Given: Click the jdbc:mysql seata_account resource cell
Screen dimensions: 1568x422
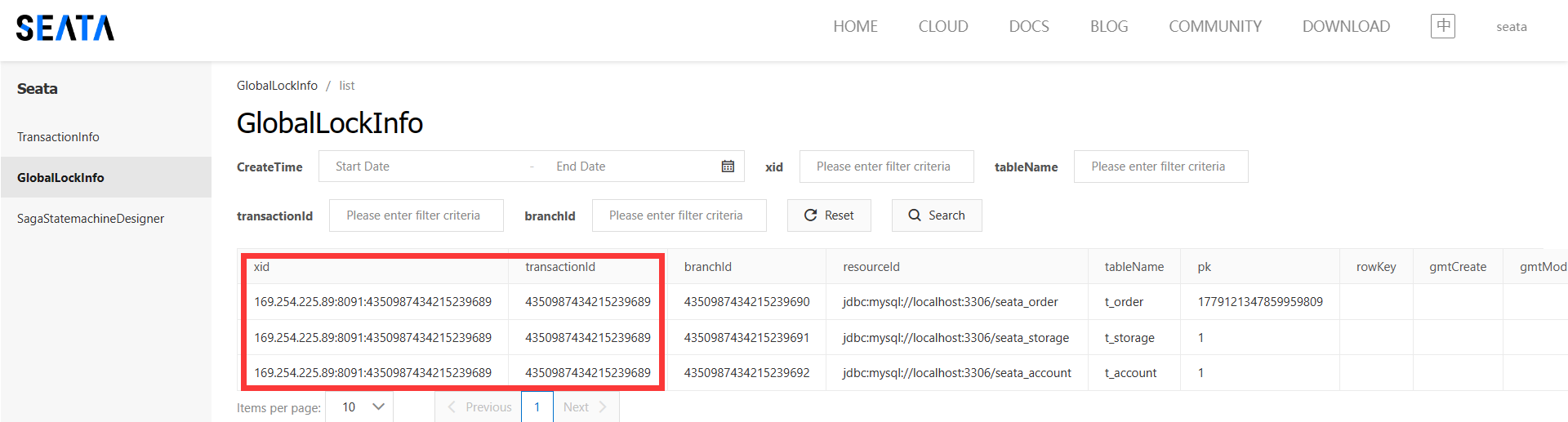Looking at the screenshot, I should tap(957, 373).
